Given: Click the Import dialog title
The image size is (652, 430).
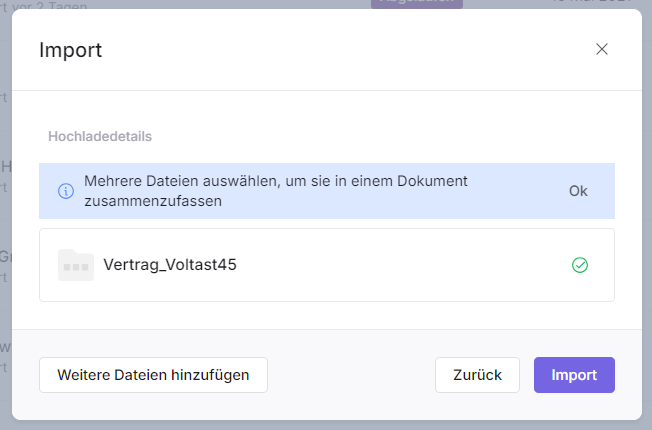Looking at the screenshot, I should pyautogui.click(x=70, y=50).
